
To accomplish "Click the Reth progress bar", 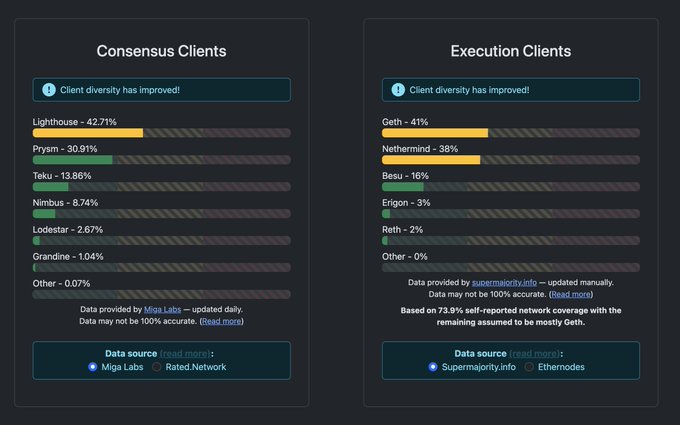I will (x=511, y=240).
